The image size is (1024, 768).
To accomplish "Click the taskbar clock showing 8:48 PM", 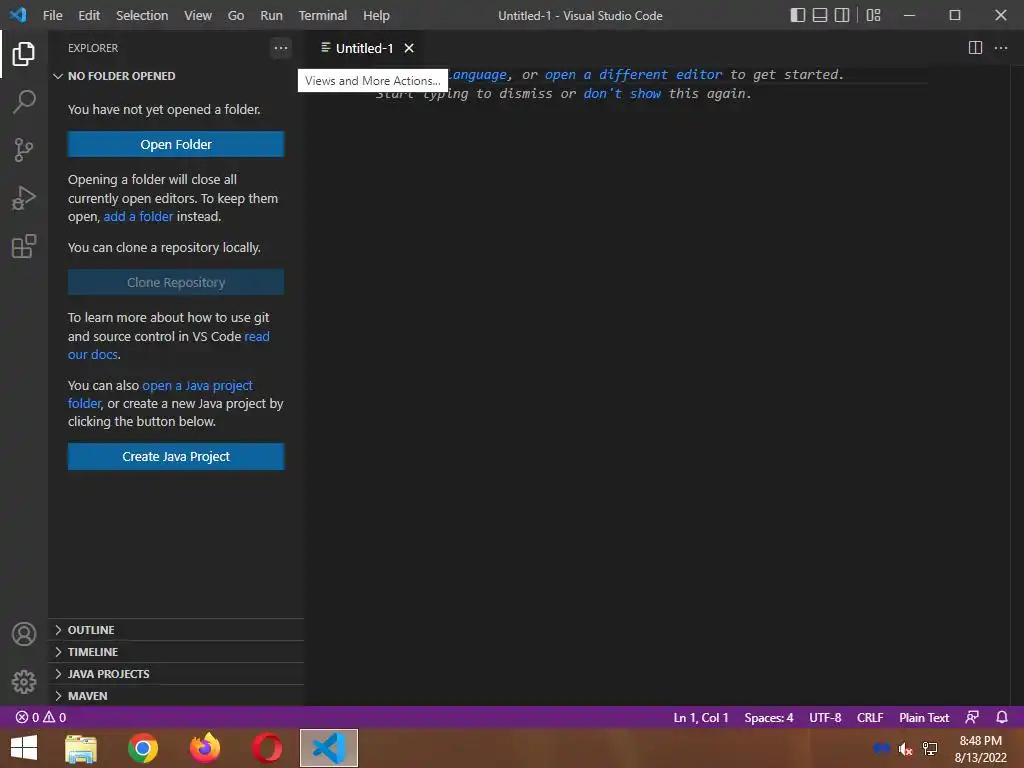I will click(980, 748).
